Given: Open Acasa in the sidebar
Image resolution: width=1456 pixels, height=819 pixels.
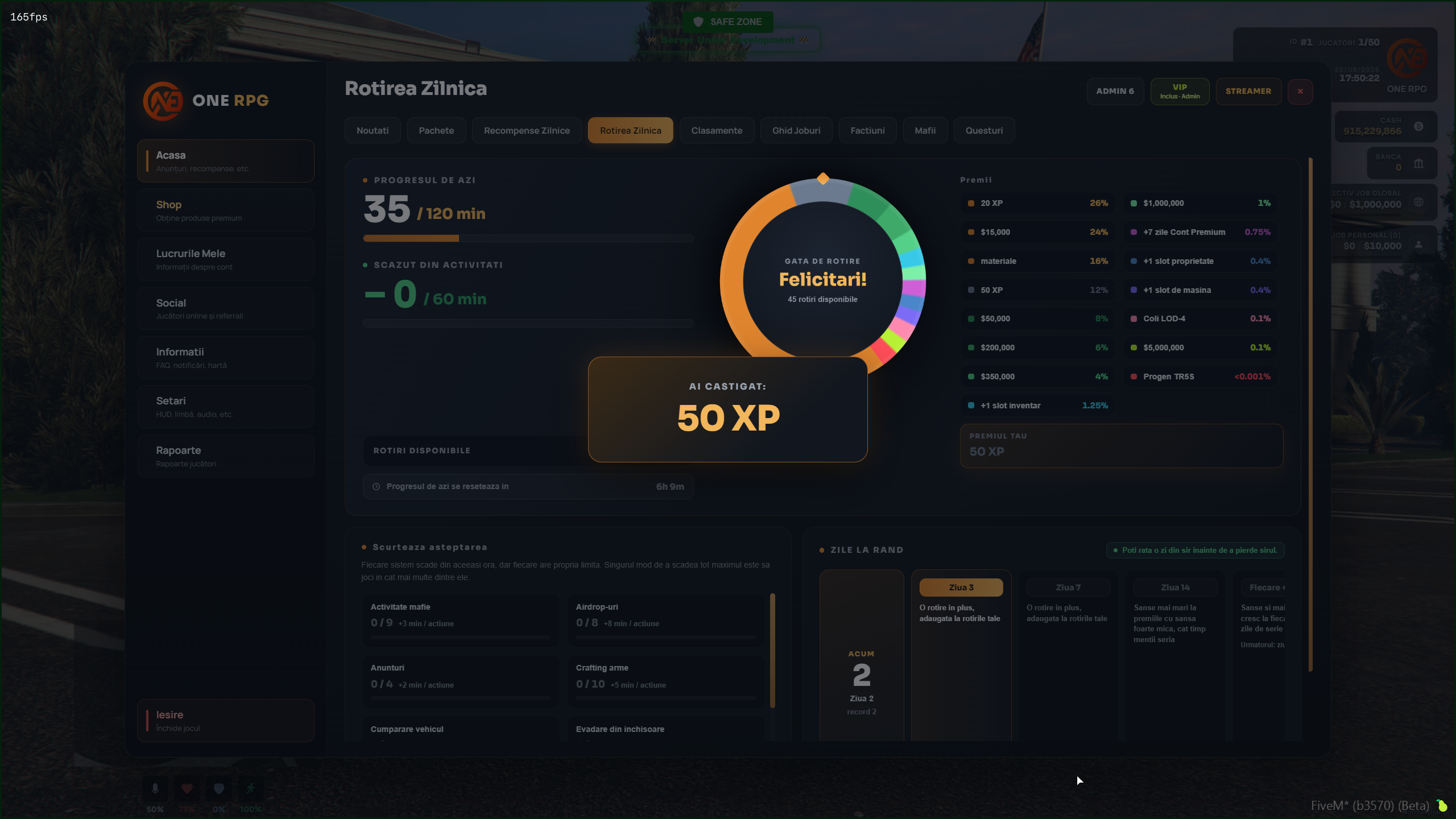Looking at the screenshot, I should 226,161.
